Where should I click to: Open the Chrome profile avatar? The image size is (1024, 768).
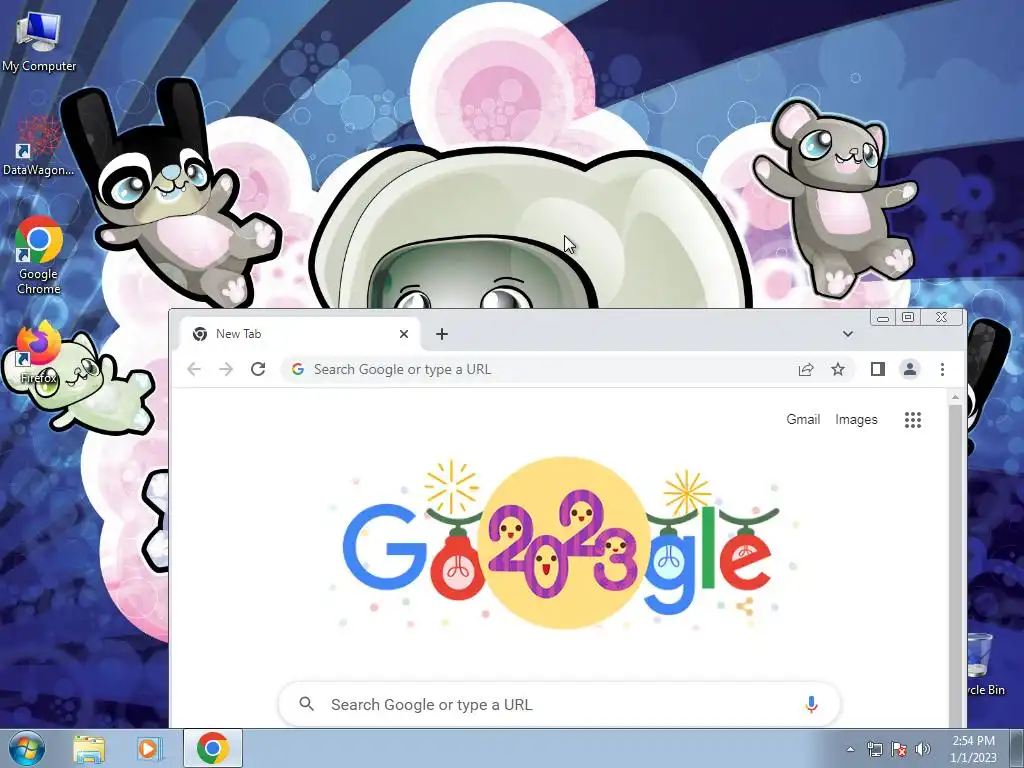pyautogui.click(x=910, y=370)
